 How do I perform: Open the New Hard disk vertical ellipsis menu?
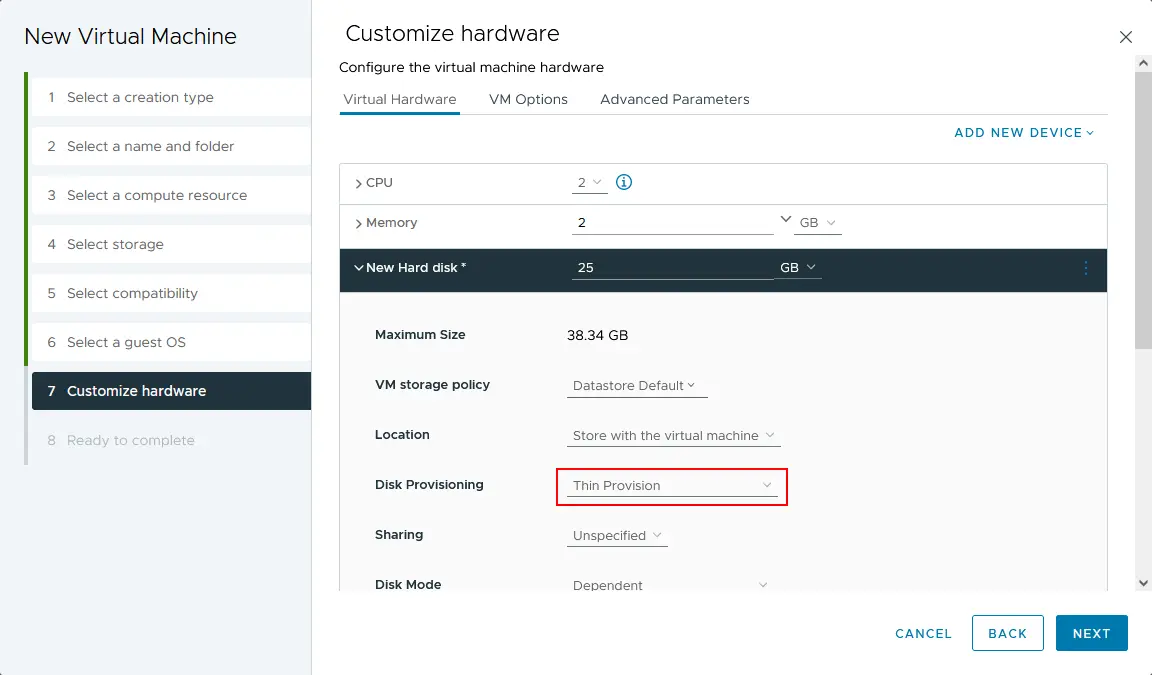[1085, 268]
